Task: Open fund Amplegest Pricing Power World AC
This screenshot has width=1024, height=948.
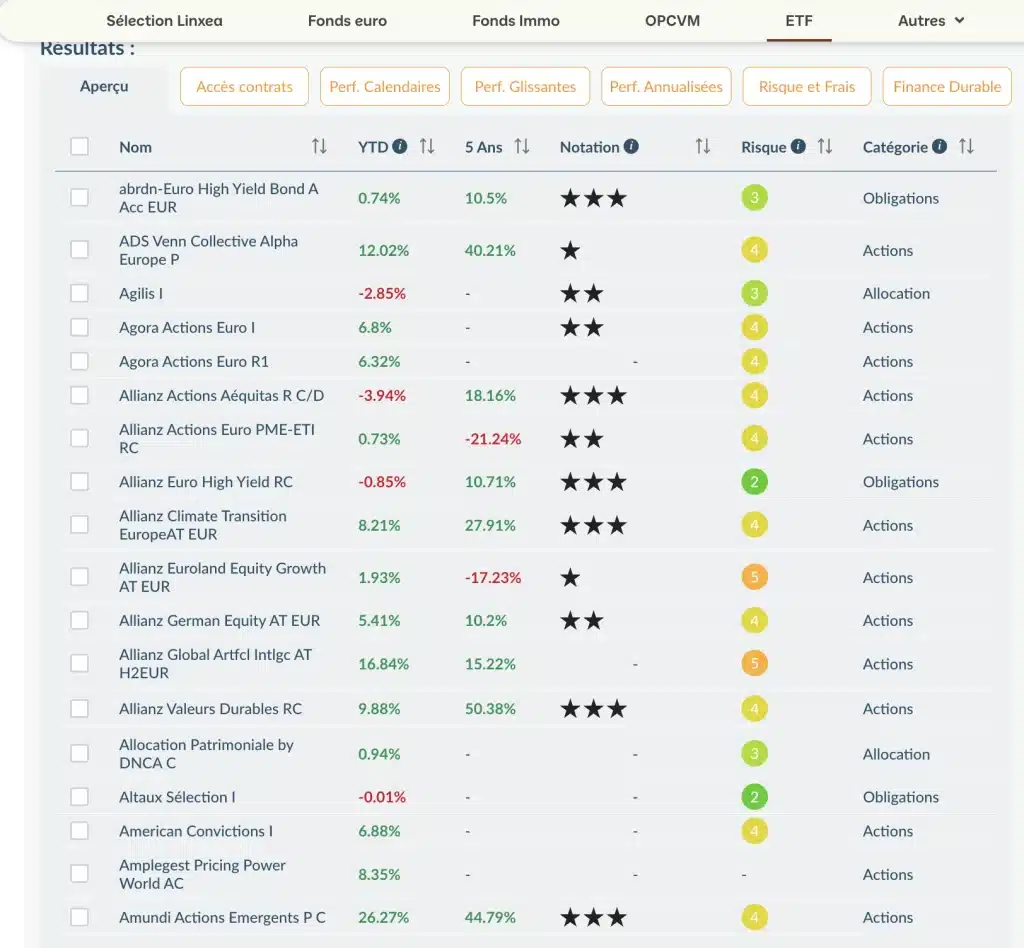Action: pos(202,874)
